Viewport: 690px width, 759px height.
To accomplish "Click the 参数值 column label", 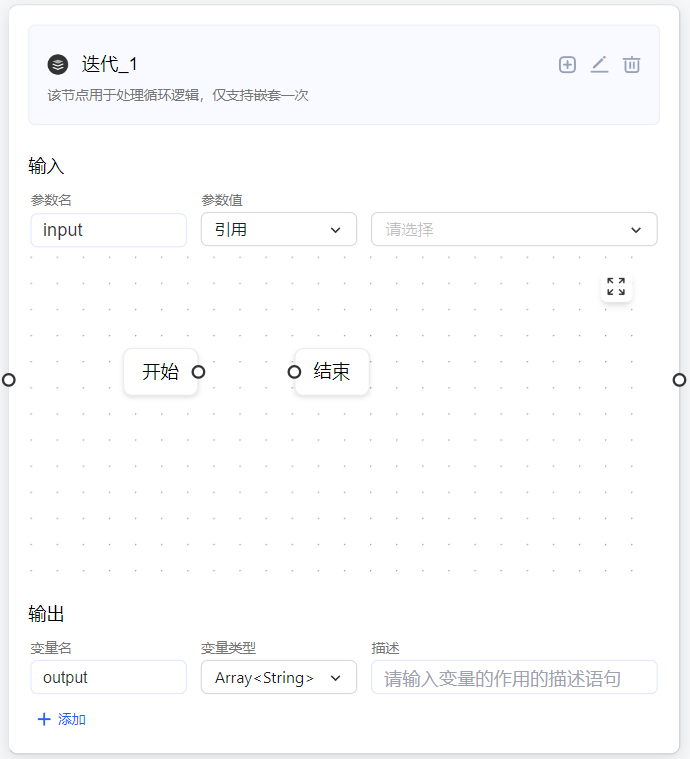I will [x=222, y=200].
